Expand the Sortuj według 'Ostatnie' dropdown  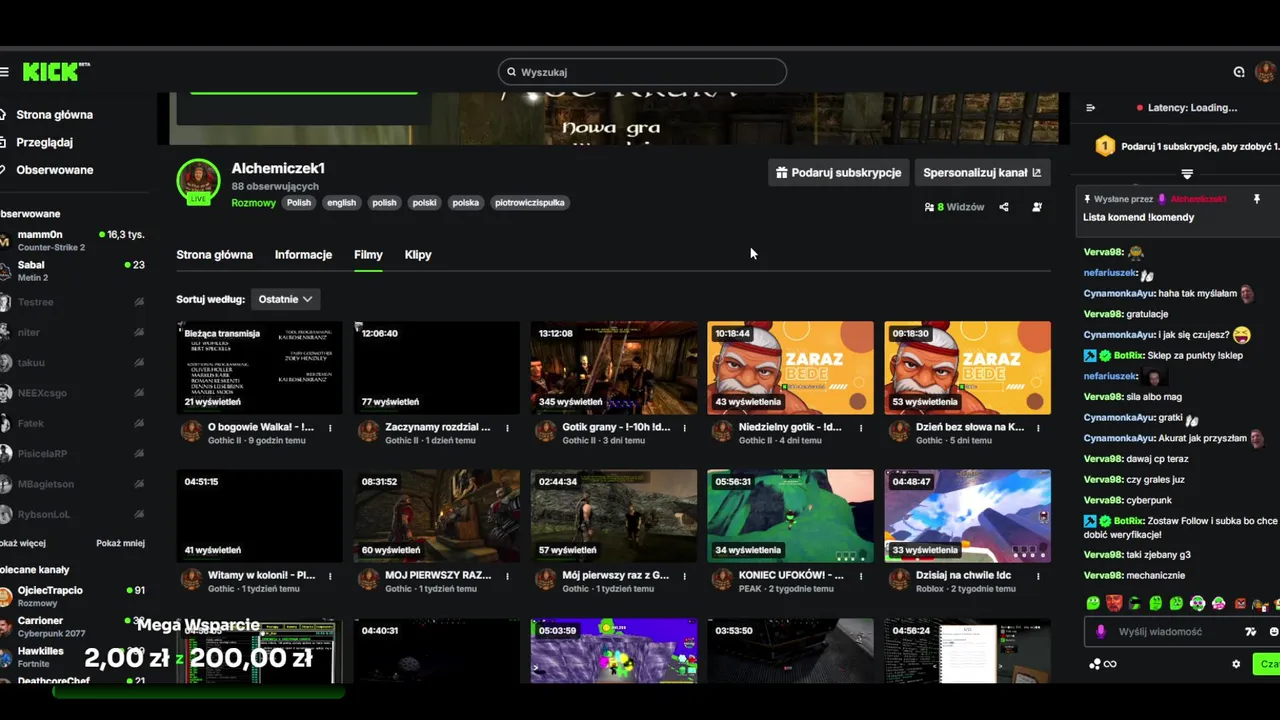(285, 299)
